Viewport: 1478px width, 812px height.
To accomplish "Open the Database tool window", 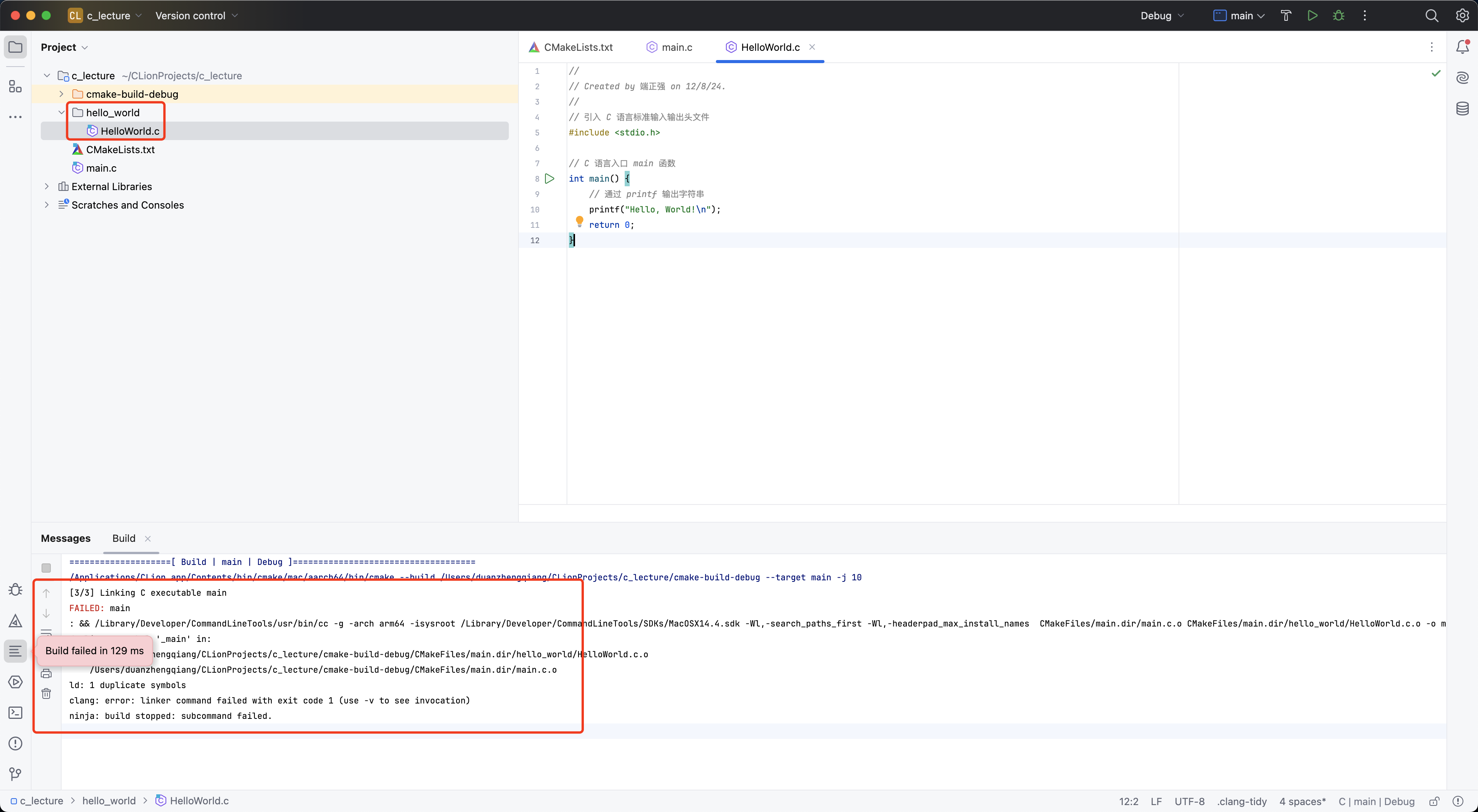I will [x=1462, y=109].
